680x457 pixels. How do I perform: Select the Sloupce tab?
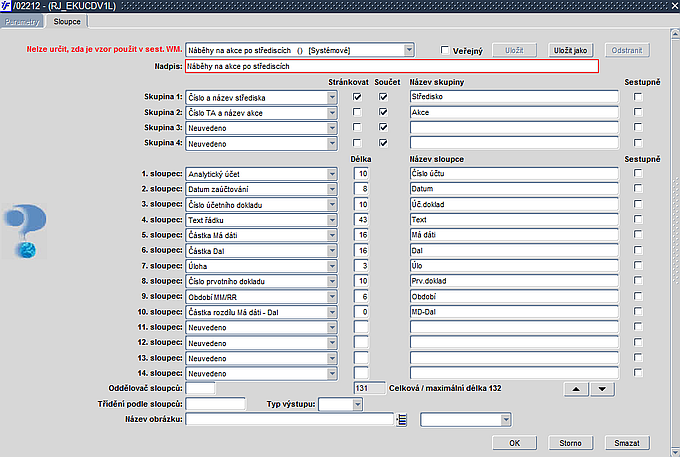[x=67, y=22]
